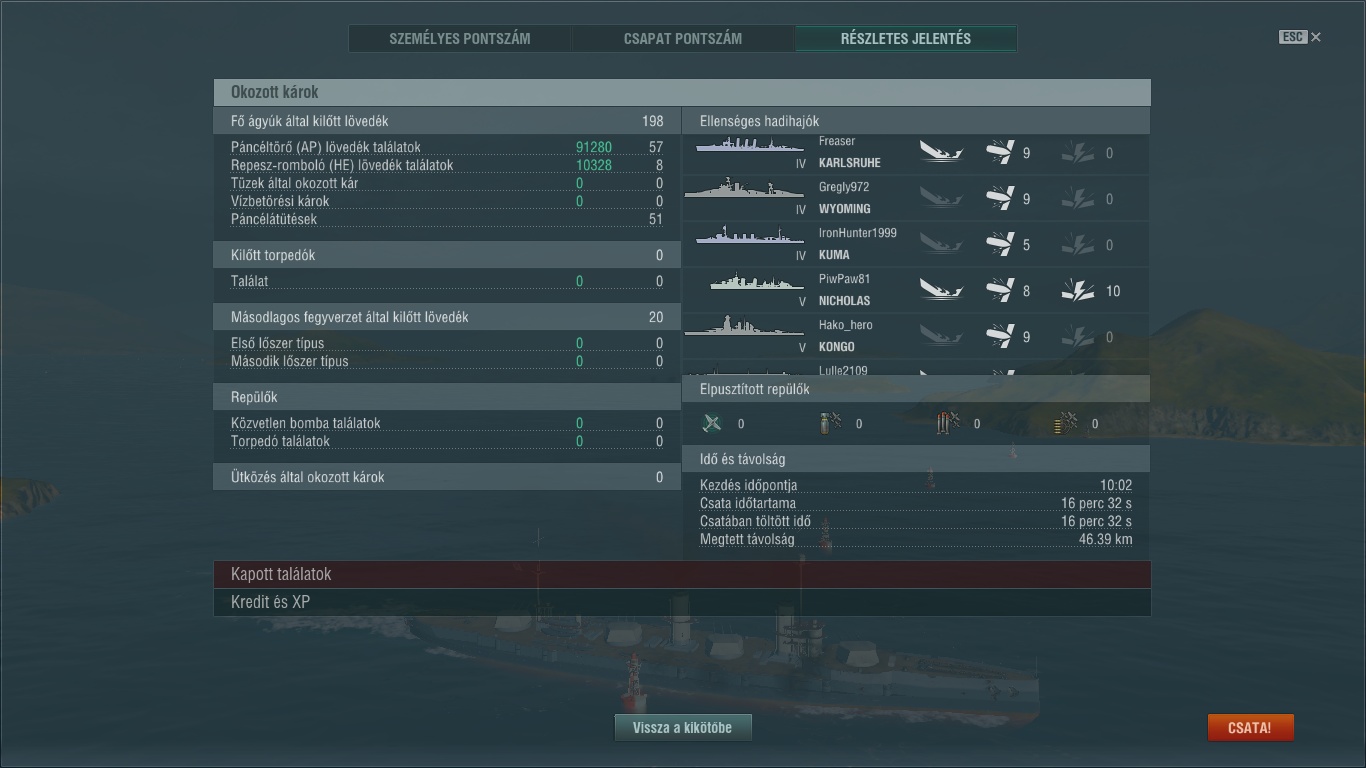Click Nicholas sunk ship icon
Screen dimensions: 1366x768
pyautogui.click(x=941, y=291)
